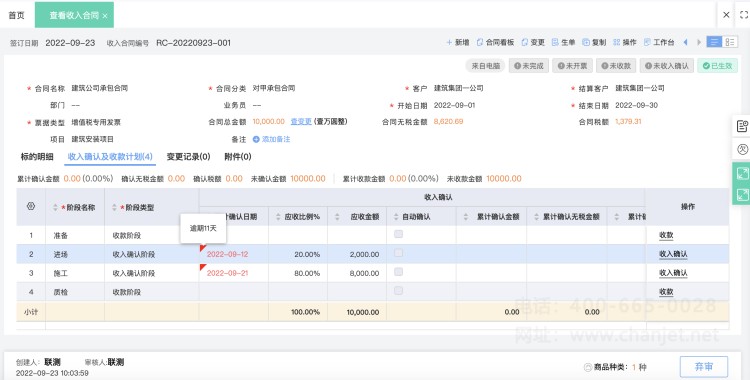
Task: Click the 变更 change toolbar button
Action: pos(533,43)
